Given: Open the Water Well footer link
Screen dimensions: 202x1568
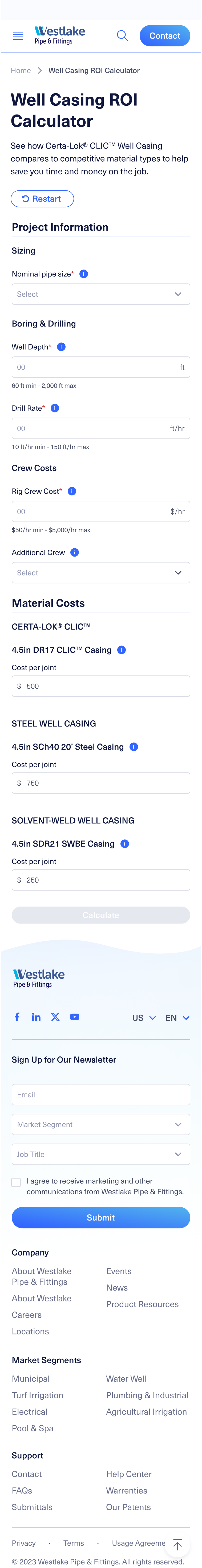Looking at the screenshot, I should click(x=127, y=1379).
